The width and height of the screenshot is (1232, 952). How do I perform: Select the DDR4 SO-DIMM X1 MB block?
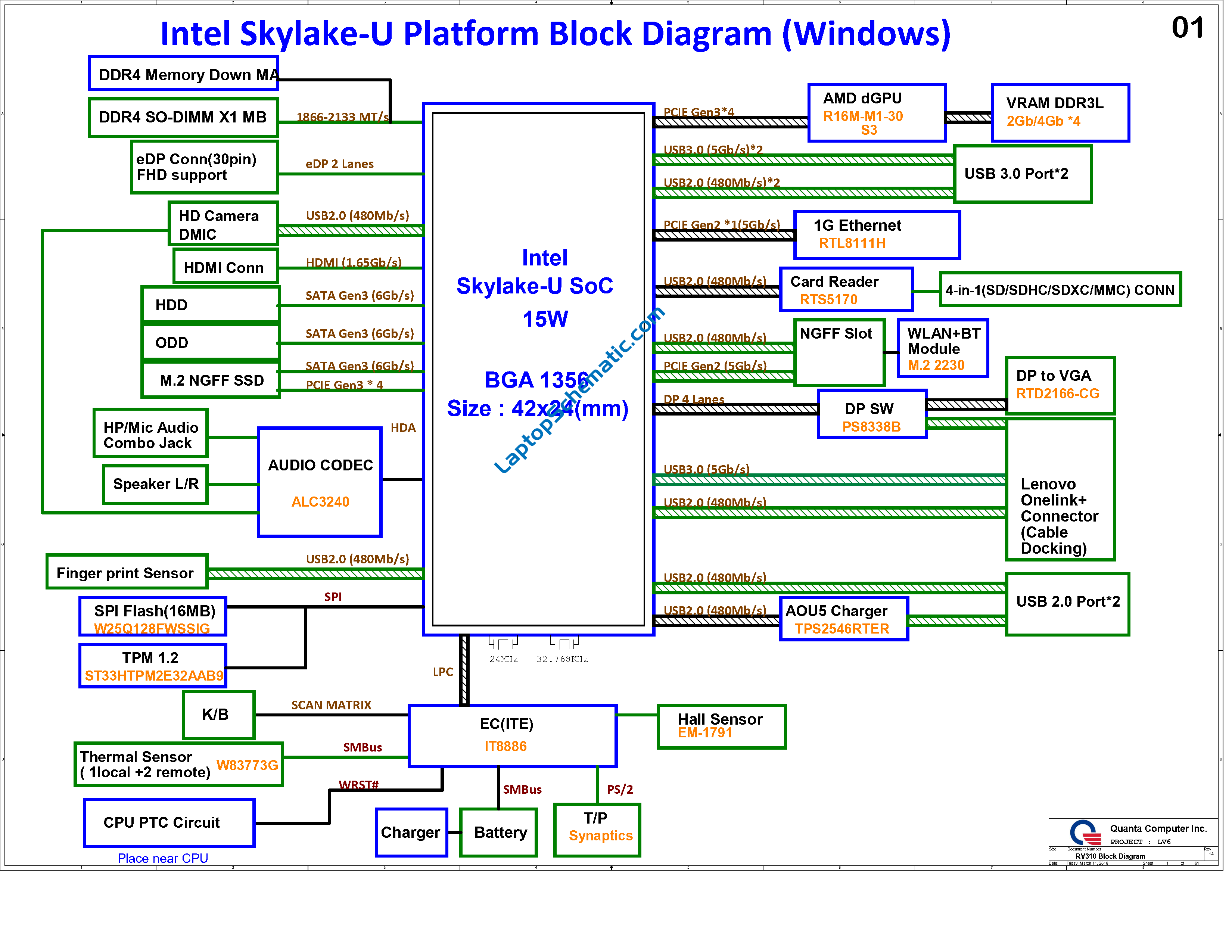coord(184,117)
